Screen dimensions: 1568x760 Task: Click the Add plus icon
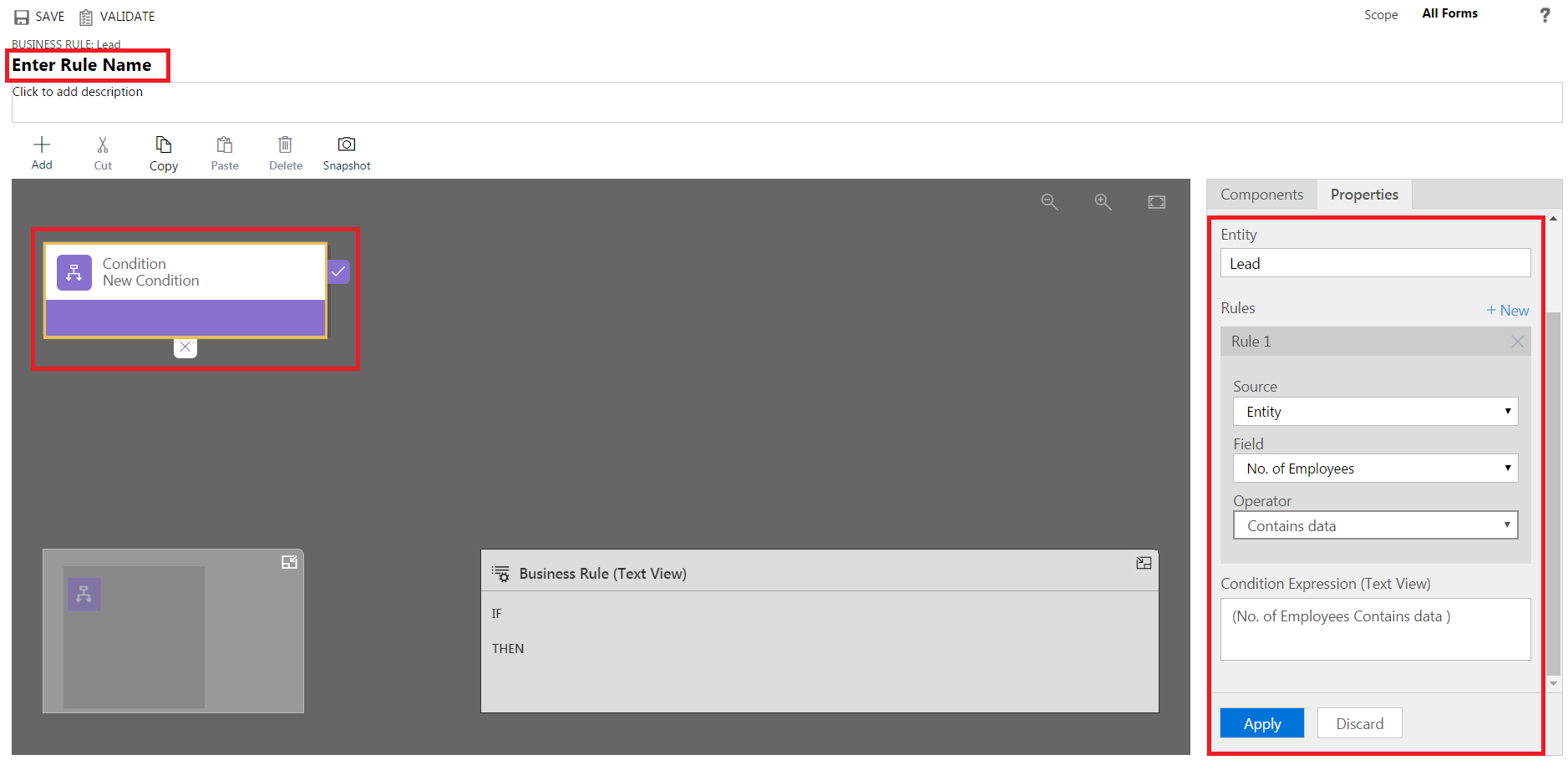42,145
